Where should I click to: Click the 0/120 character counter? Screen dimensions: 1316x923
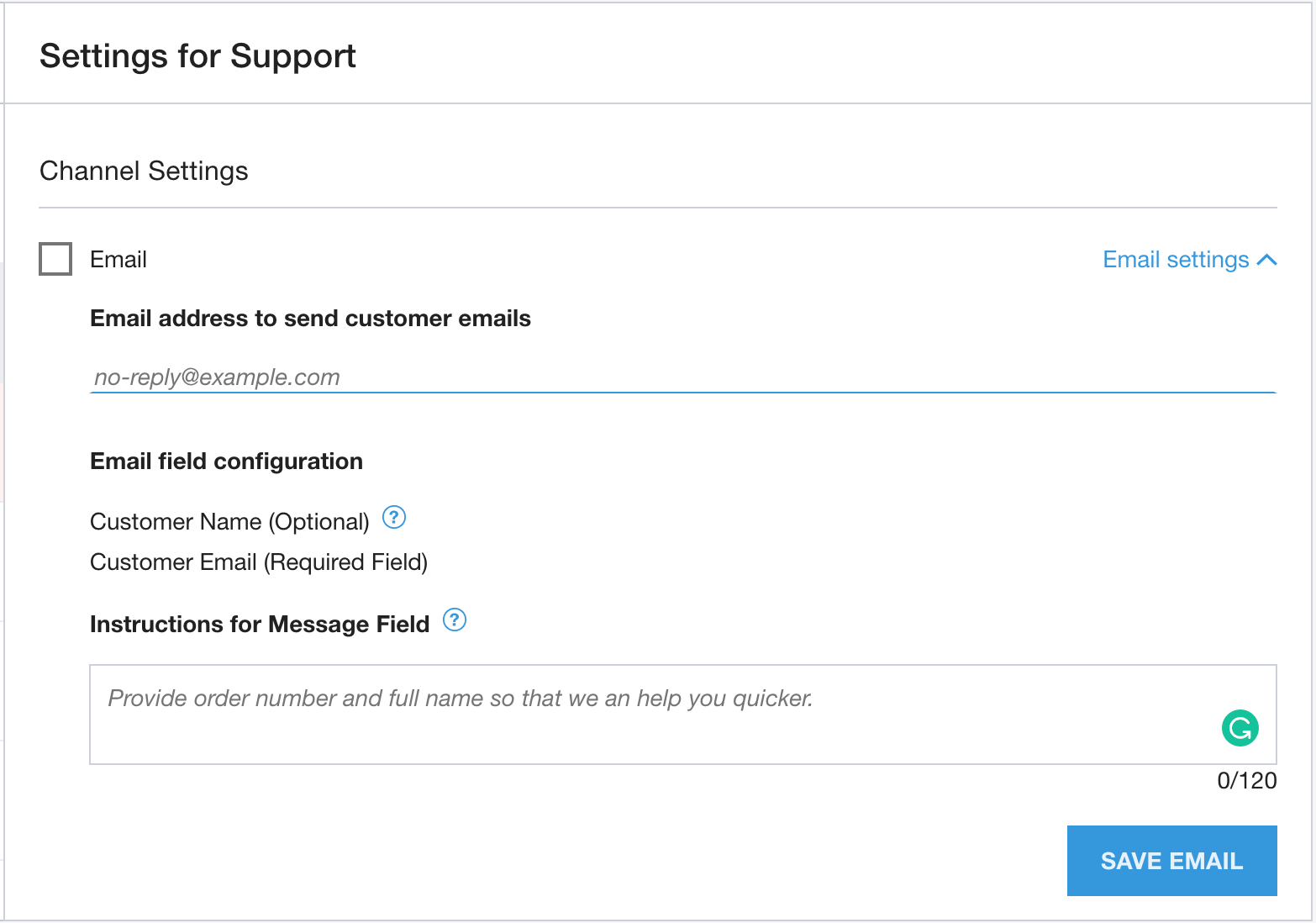point(1246,781)
